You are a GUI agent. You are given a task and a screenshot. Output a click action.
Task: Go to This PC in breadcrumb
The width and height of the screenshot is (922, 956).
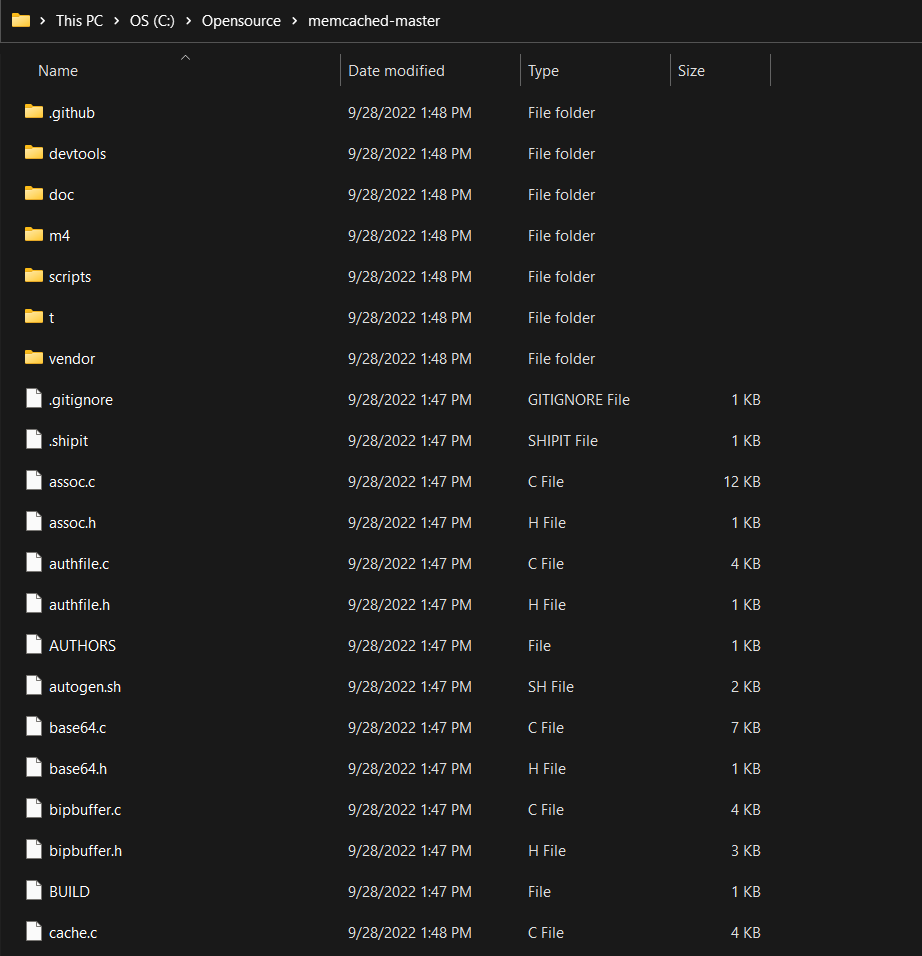(x=79, y=21)
